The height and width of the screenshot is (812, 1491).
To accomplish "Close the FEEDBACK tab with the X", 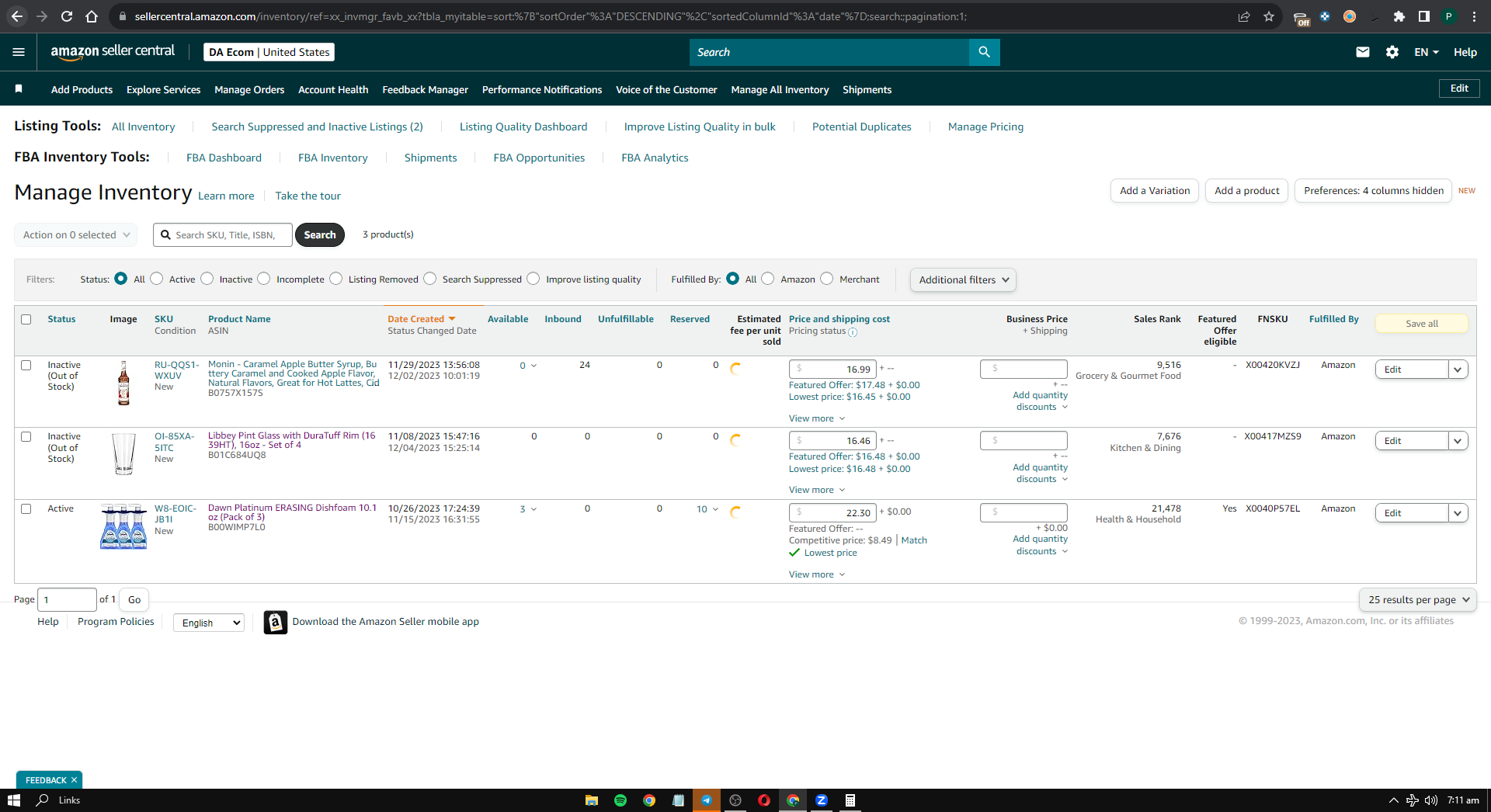I will [x=74, y=780].
